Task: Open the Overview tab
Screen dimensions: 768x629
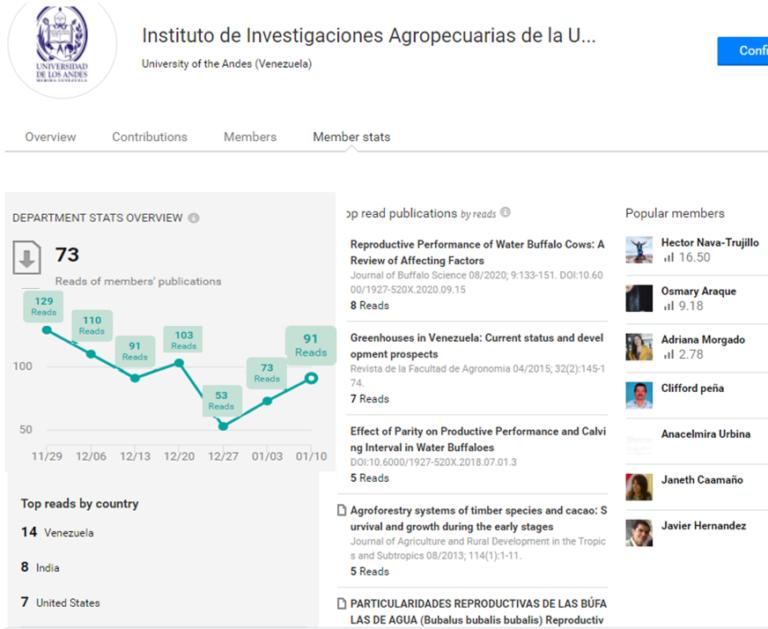Action: pyautogui.click(x=50, y=137)
